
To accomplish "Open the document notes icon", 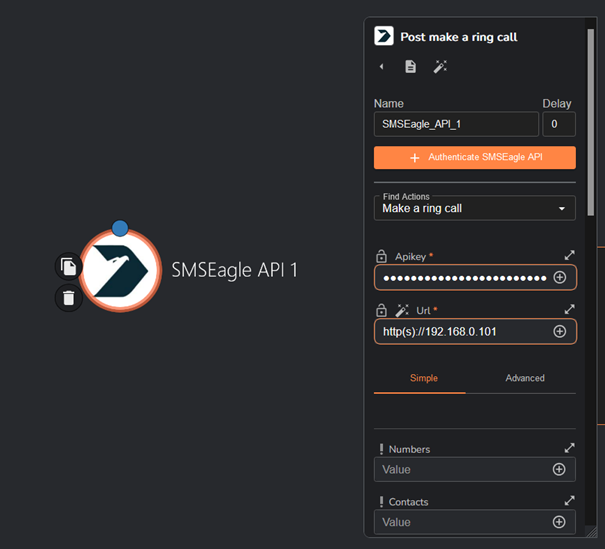I will [x=411, y=66].
